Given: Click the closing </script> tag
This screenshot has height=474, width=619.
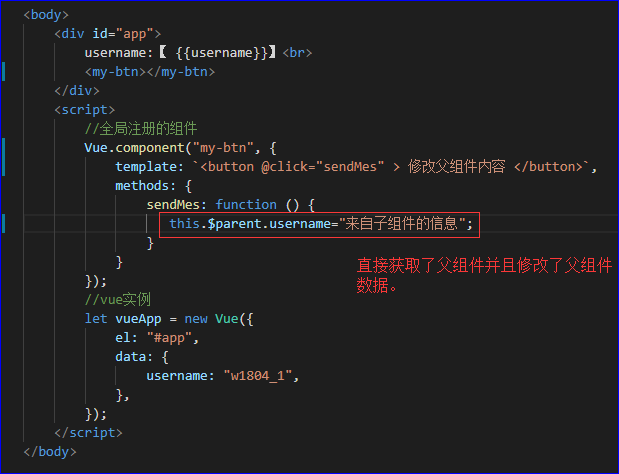Looking at the screenshot, I should coord(88,433).
